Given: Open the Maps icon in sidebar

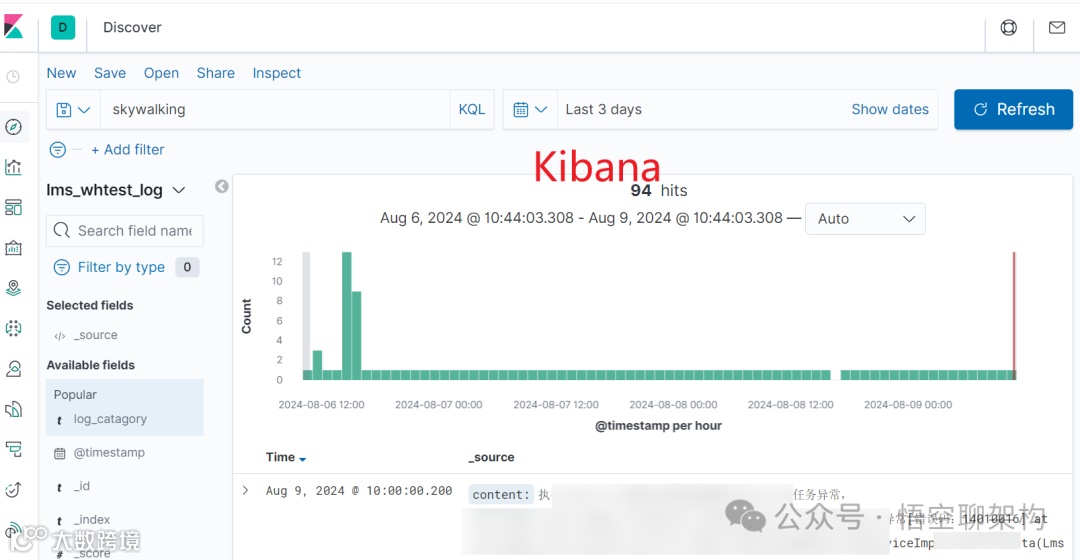Looking at the screenshot, I should pos(14,288).
